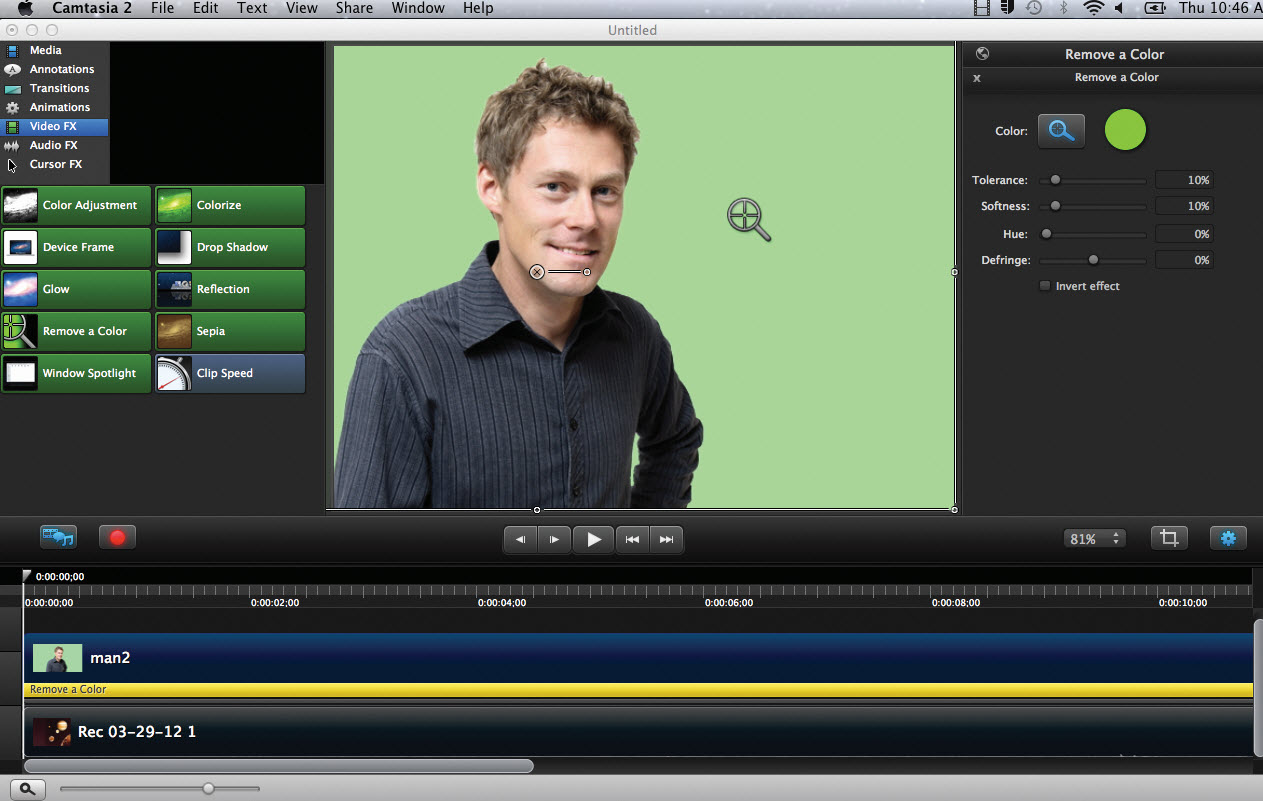This screenshot has height=801, width=1263.
Task: Open the Camtasia 2 menu
Action: click(x=94, y=8)
